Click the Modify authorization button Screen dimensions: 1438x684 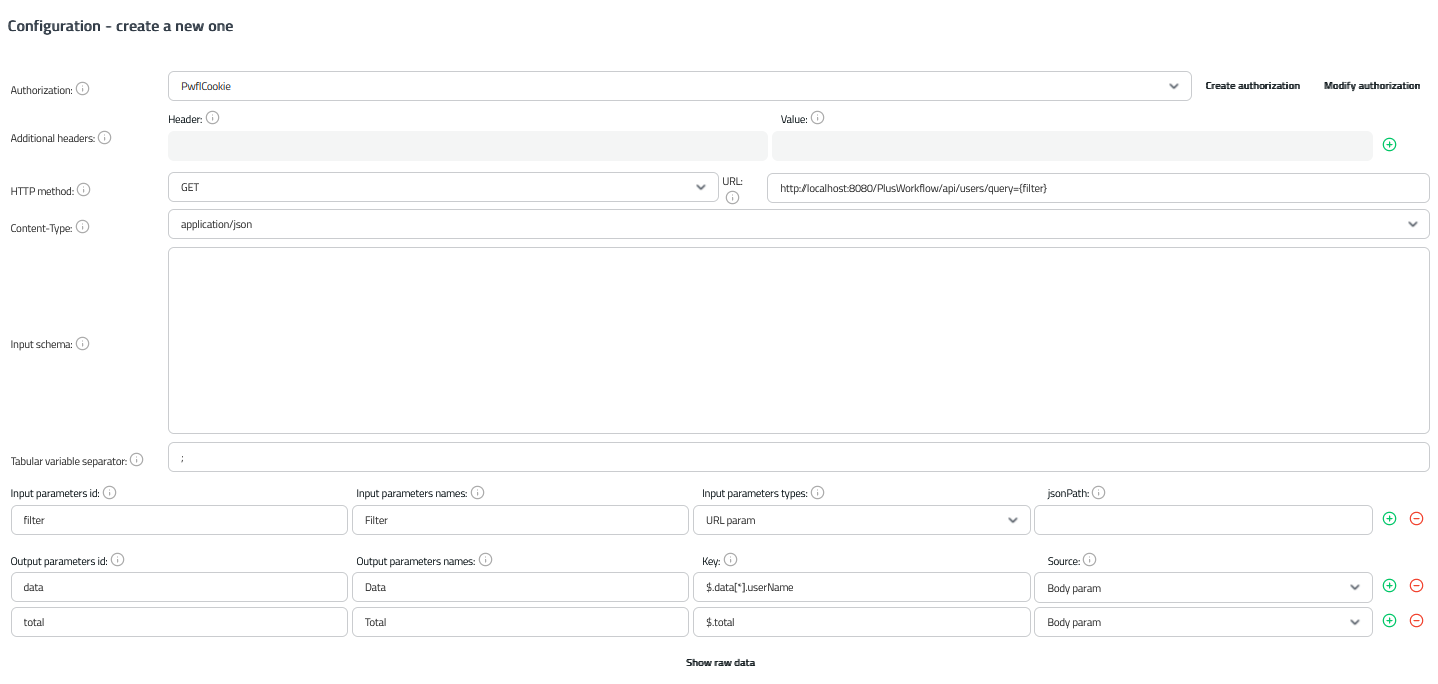(1371, 86)
